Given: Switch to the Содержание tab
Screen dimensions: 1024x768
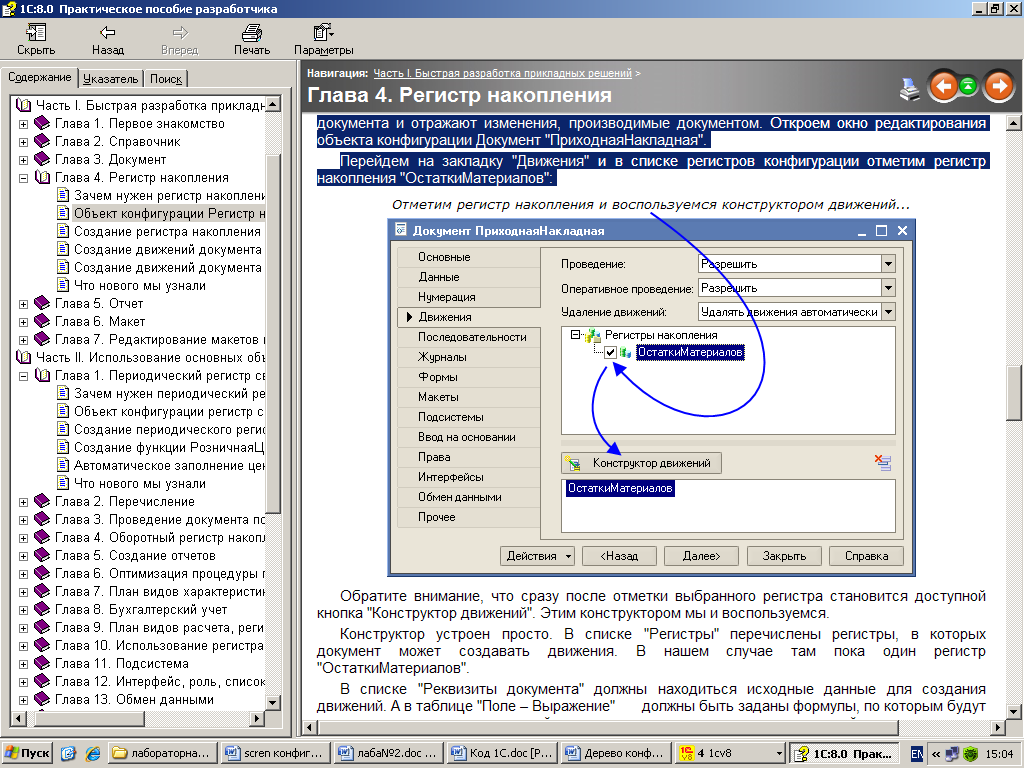Looking at the screenshot, I should 39,77.
